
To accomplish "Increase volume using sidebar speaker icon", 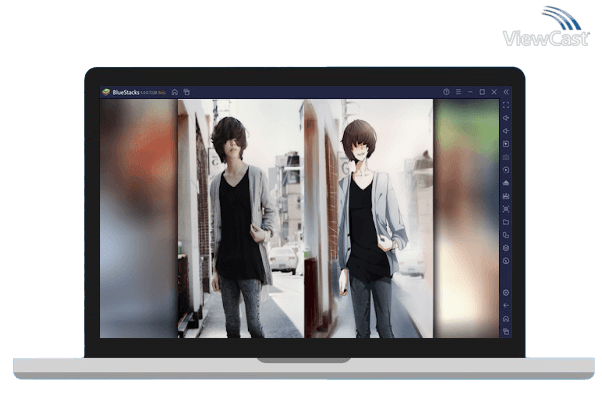I will [506, 118].
